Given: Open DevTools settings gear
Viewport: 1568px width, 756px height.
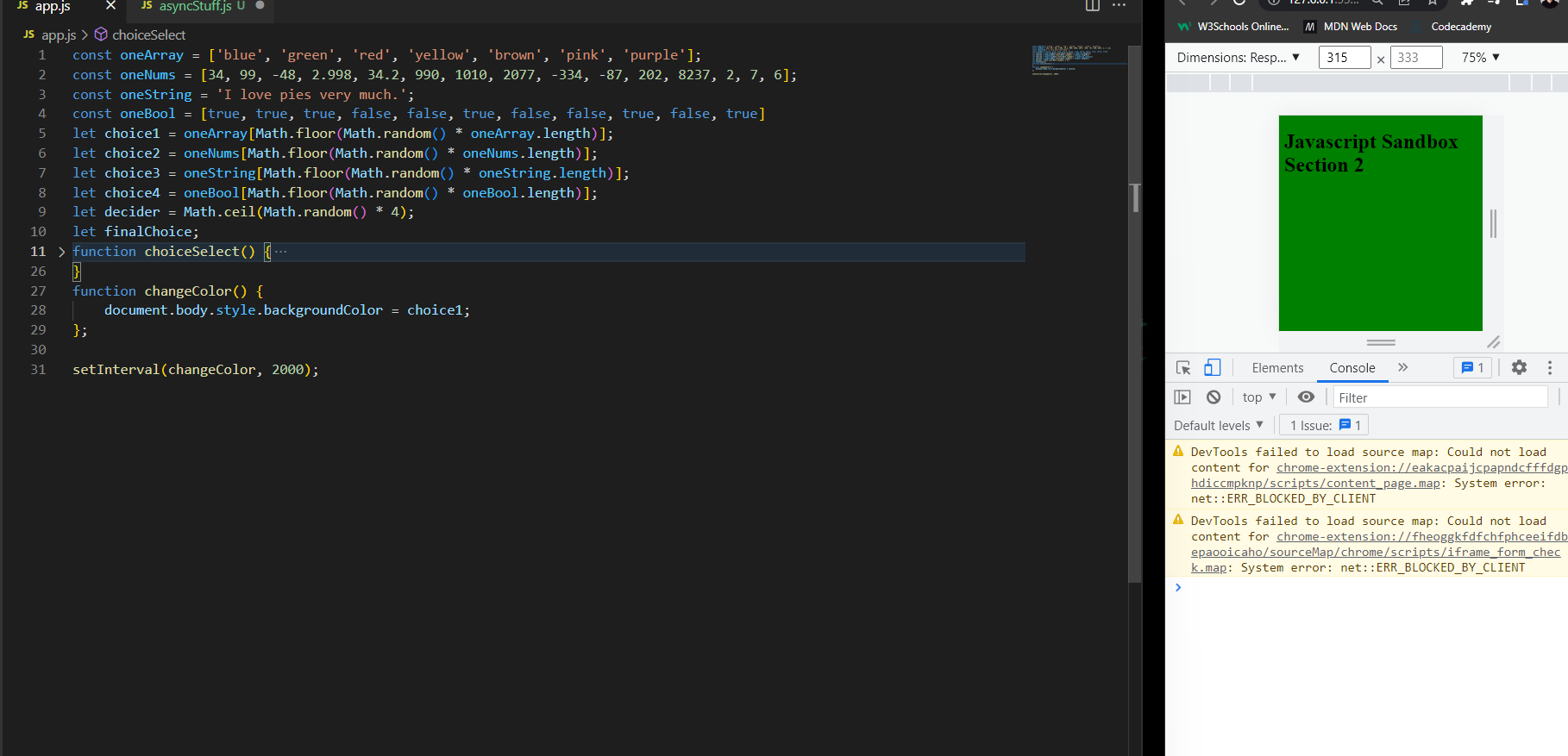Looking at the screenshot, I should coord(1520,367).
